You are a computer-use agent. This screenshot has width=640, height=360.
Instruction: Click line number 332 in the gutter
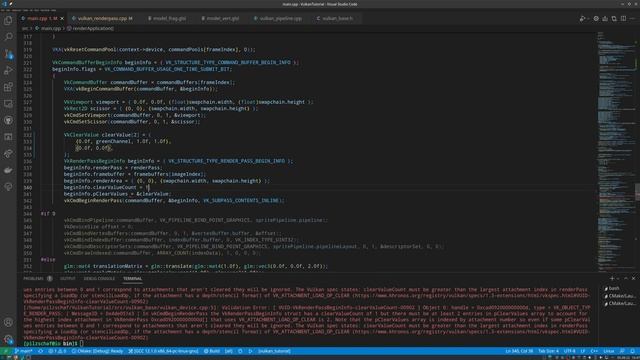coord(28,135)
